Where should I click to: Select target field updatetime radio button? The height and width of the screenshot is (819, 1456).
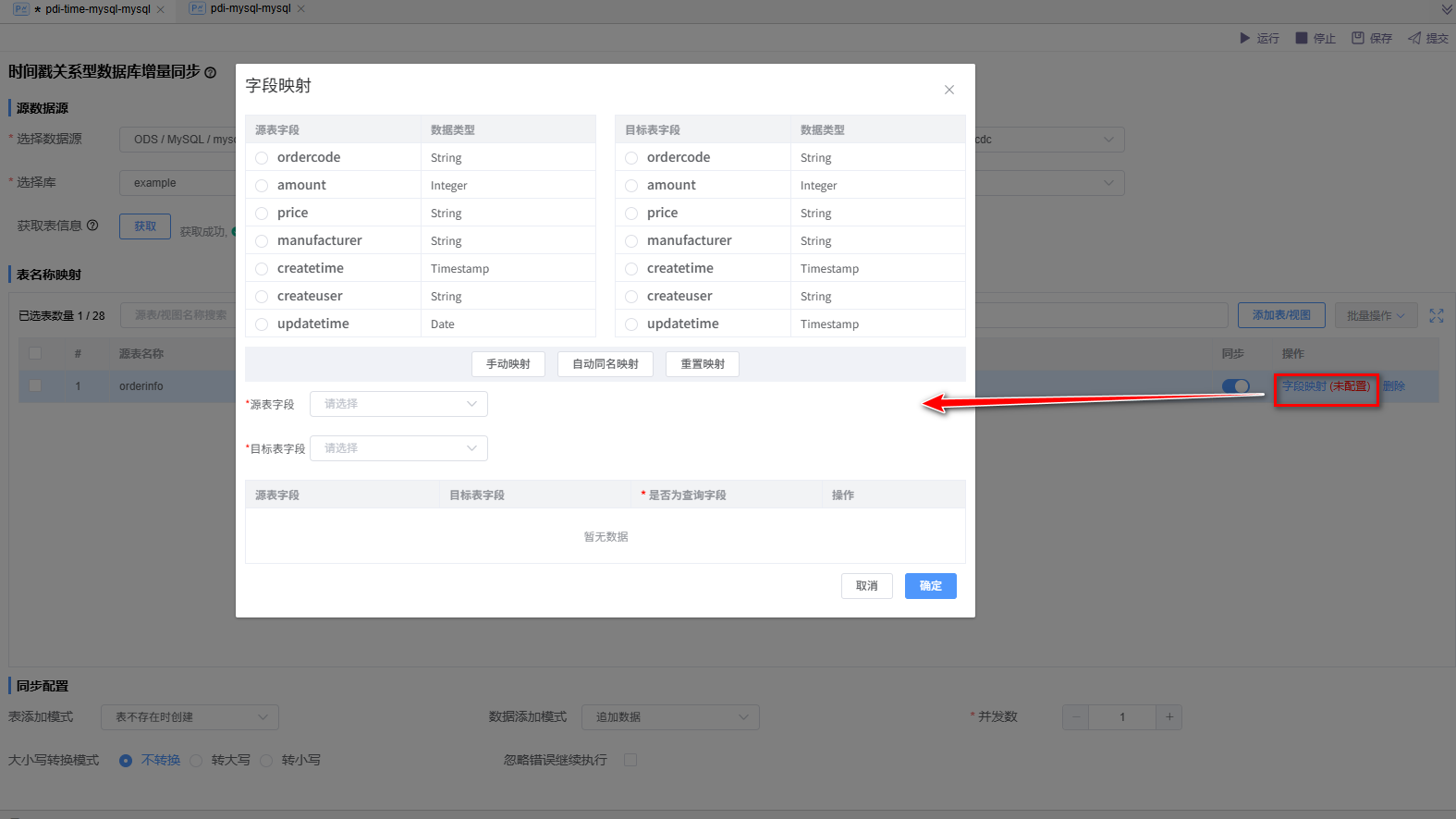point(631,324)
